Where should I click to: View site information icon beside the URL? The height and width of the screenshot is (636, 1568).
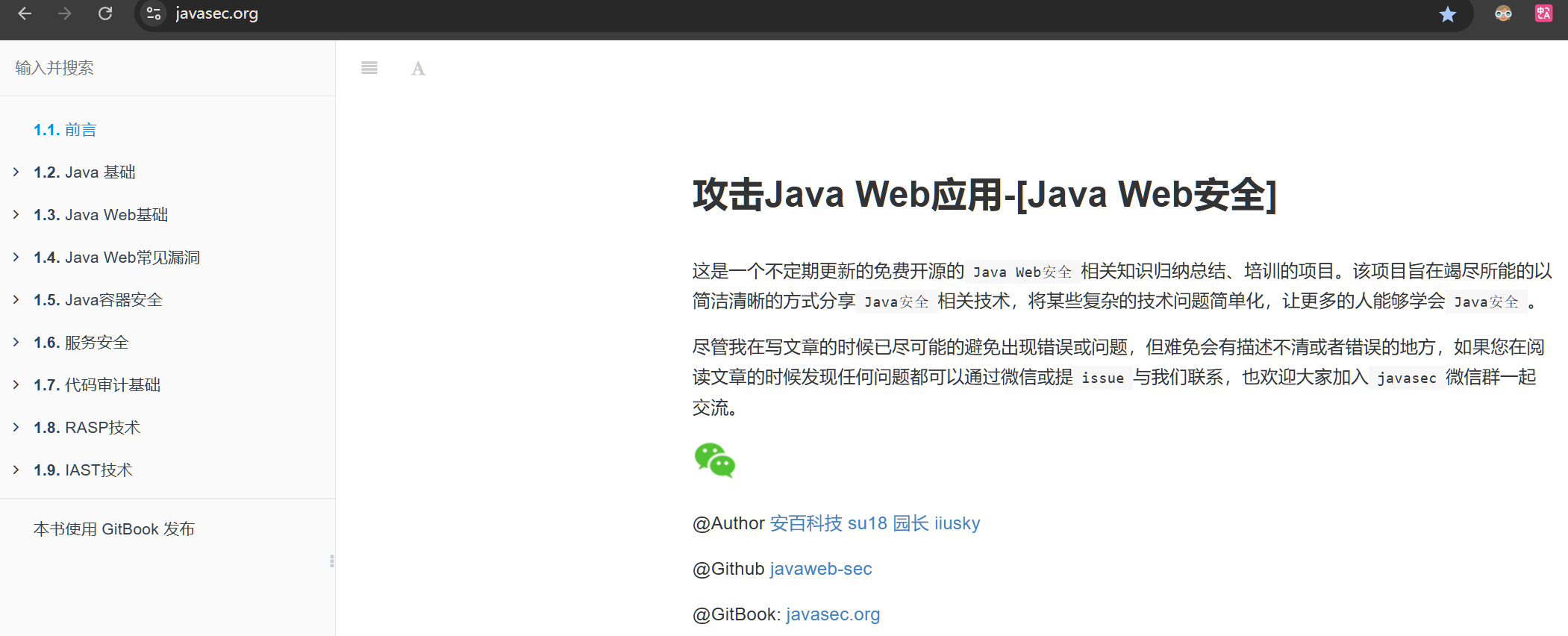point(154,13)
